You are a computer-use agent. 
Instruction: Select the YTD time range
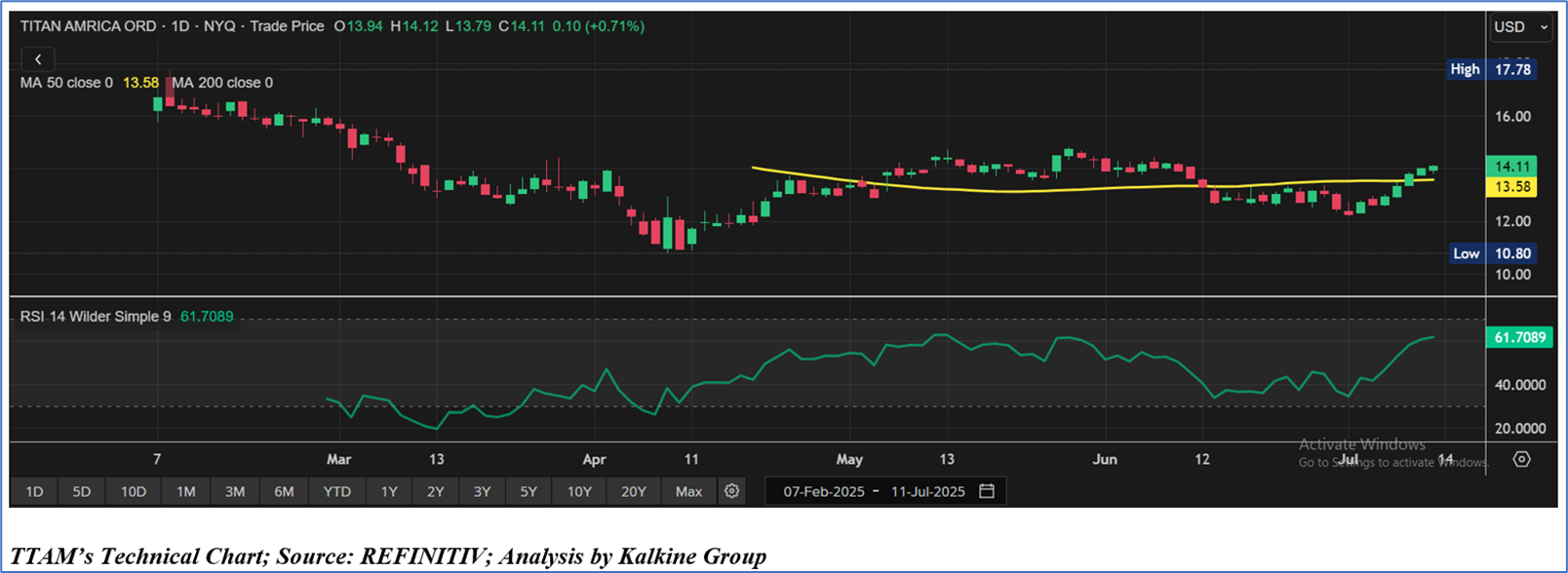337,491
